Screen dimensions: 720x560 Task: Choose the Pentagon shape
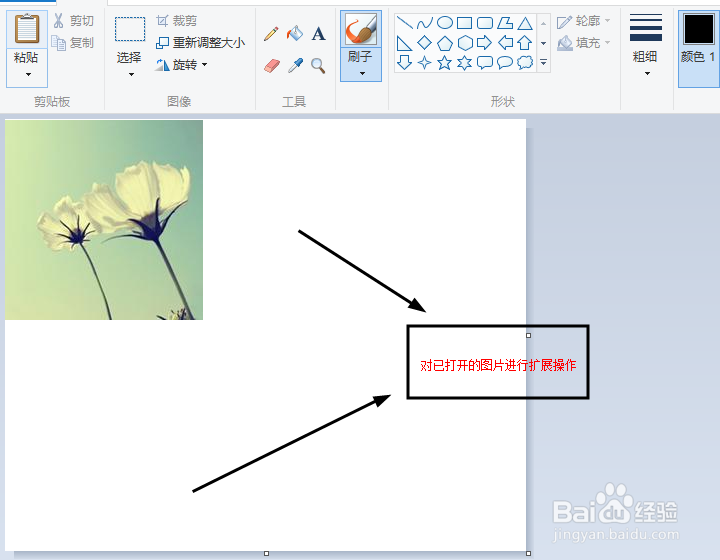tap(444, 43)
